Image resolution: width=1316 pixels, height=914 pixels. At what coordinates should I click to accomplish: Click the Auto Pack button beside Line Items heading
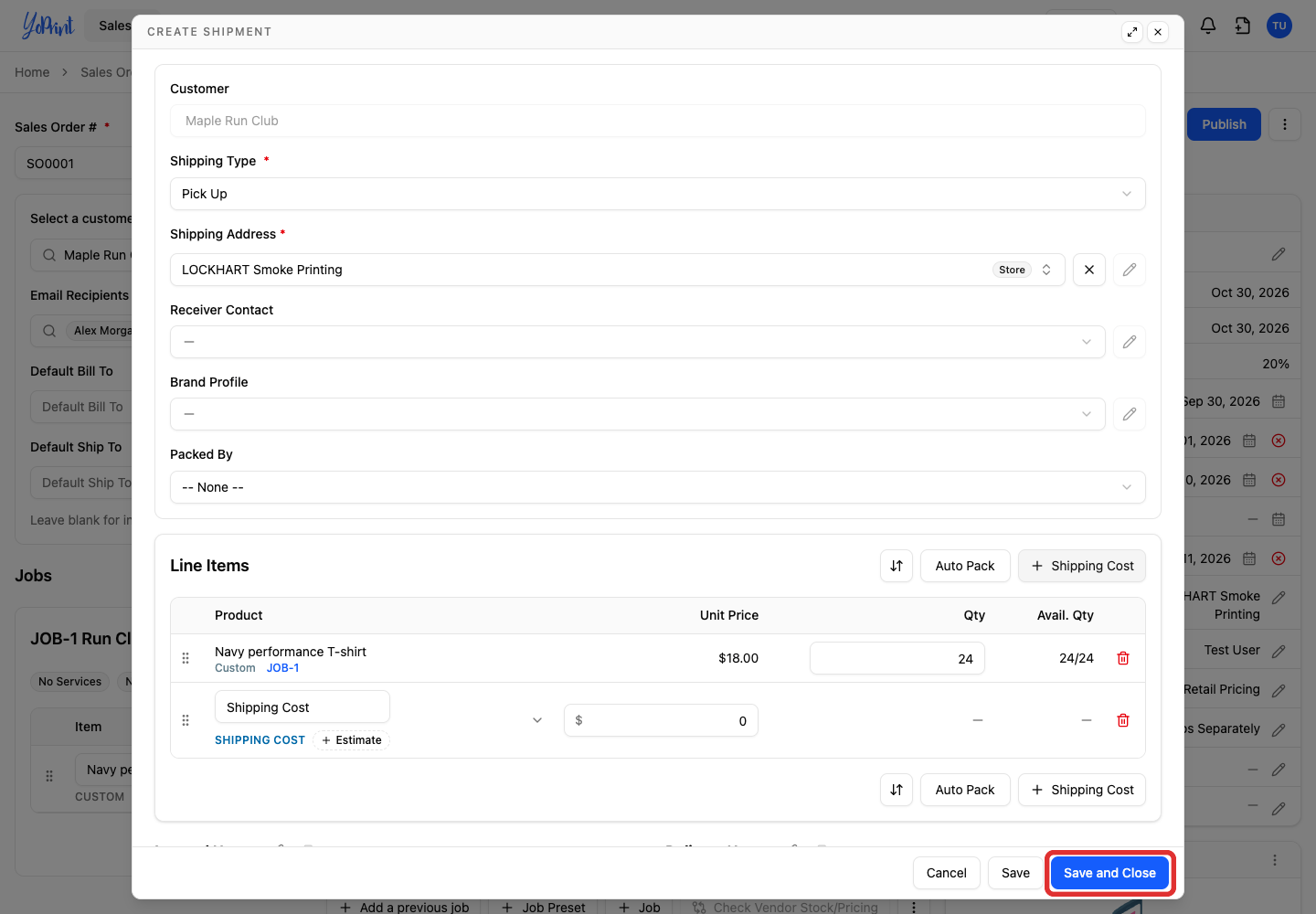(x=965, y=566)
